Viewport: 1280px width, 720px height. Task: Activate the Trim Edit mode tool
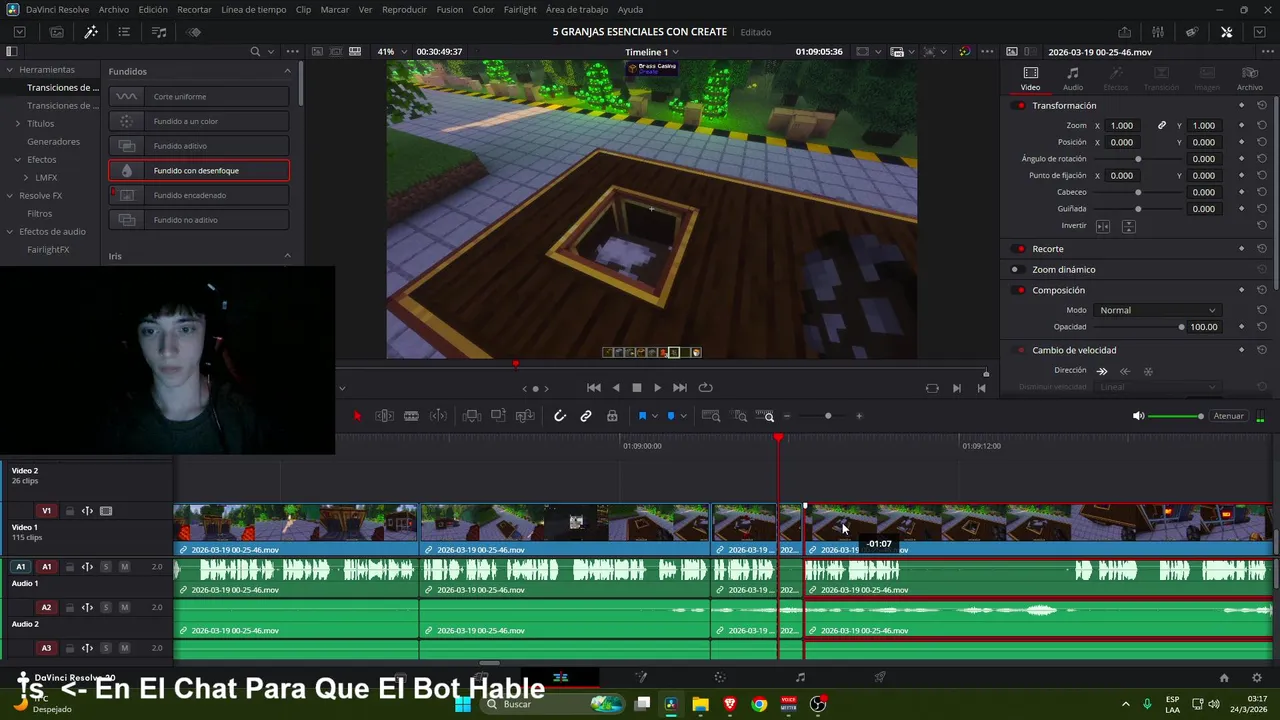pos(384,416)
